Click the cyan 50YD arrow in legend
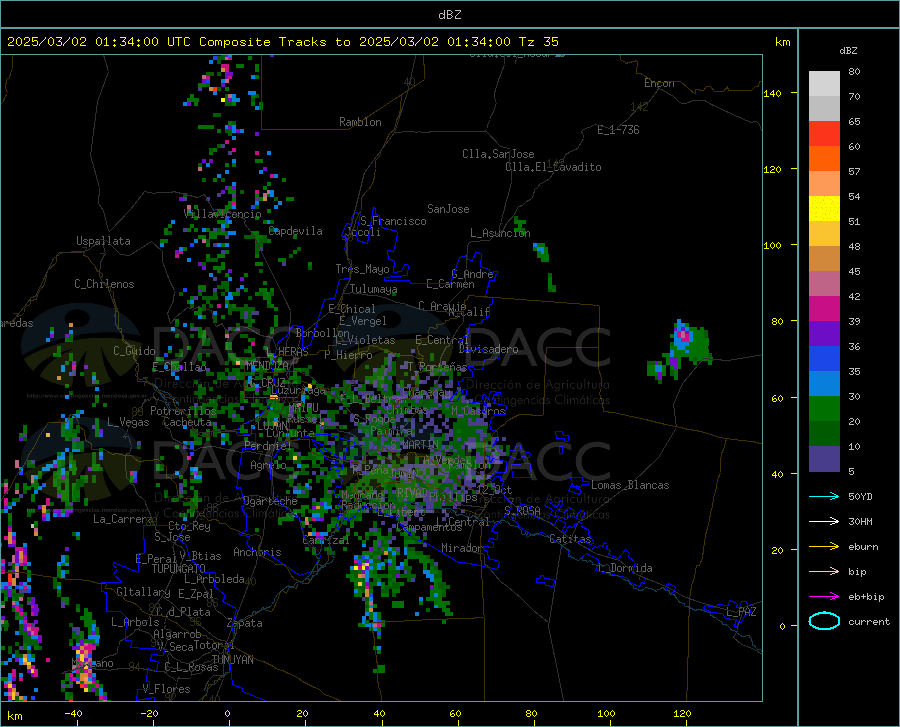 click(824, 496)
